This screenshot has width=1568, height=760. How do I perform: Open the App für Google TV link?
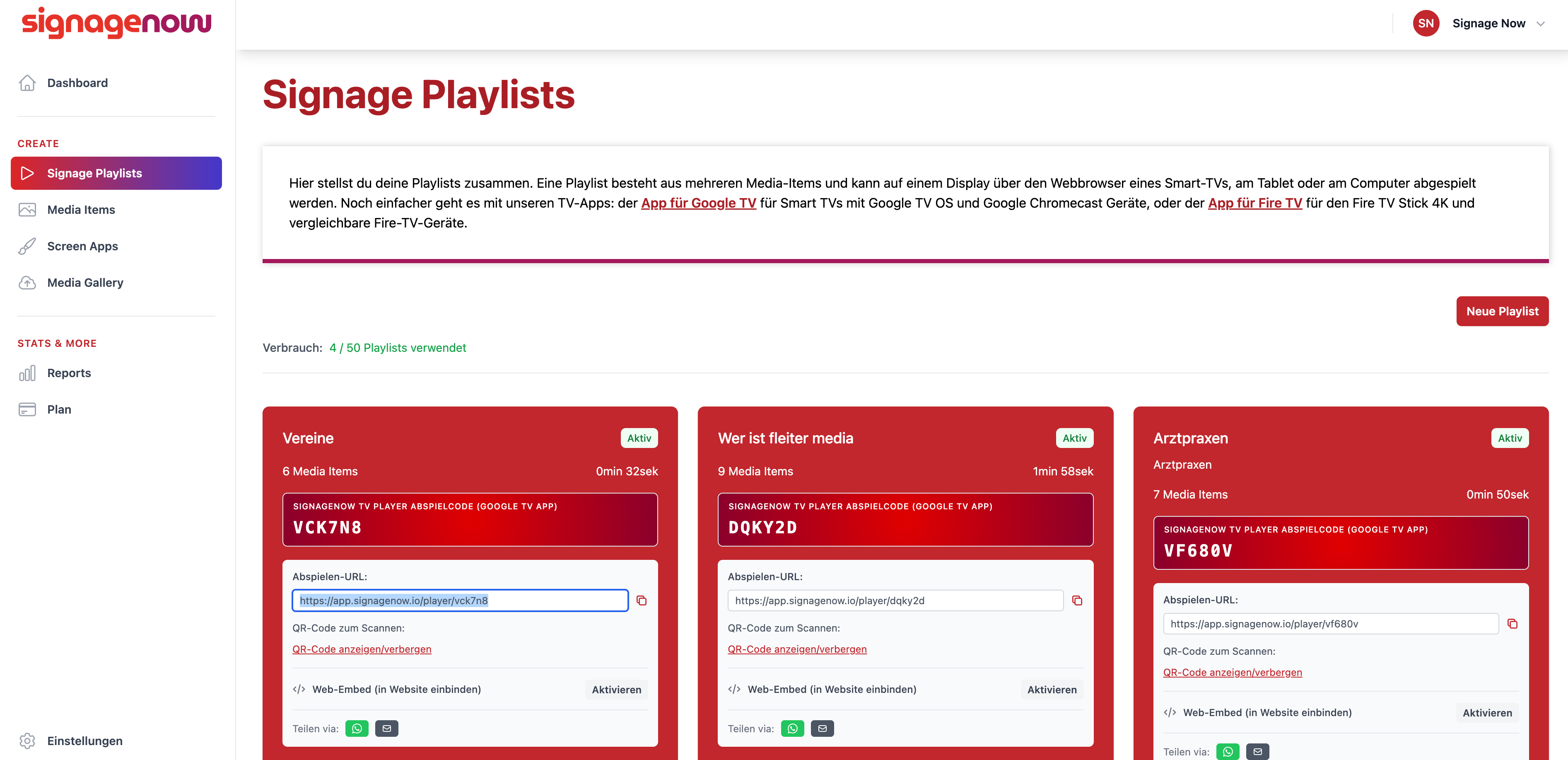(x=698, y=203)
